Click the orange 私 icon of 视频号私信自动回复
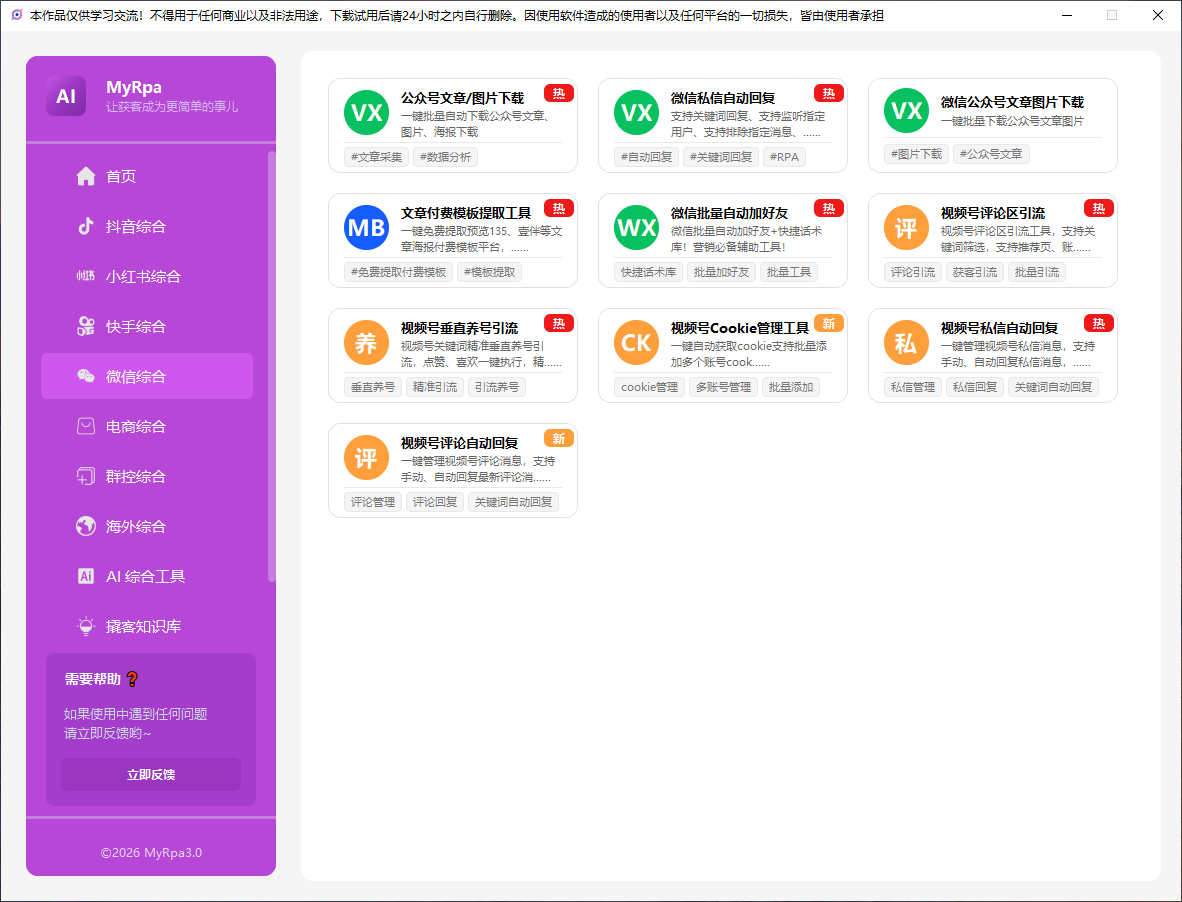Viewport: 1182px width, 902px height. [x=906, y=342]
